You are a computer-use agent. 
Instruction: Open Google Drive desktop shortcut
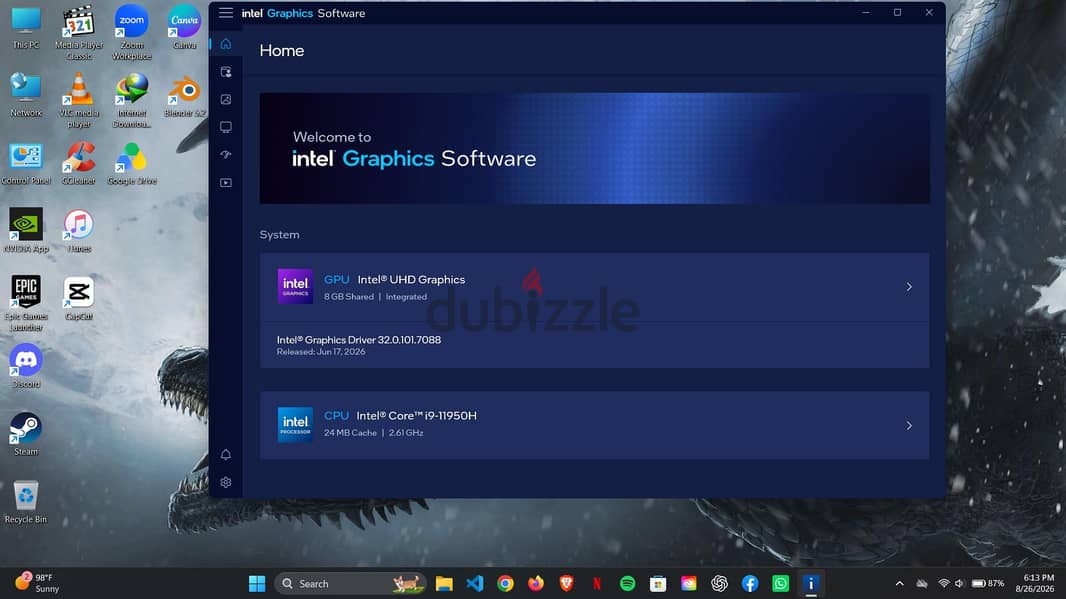click(x=132, y=163)
